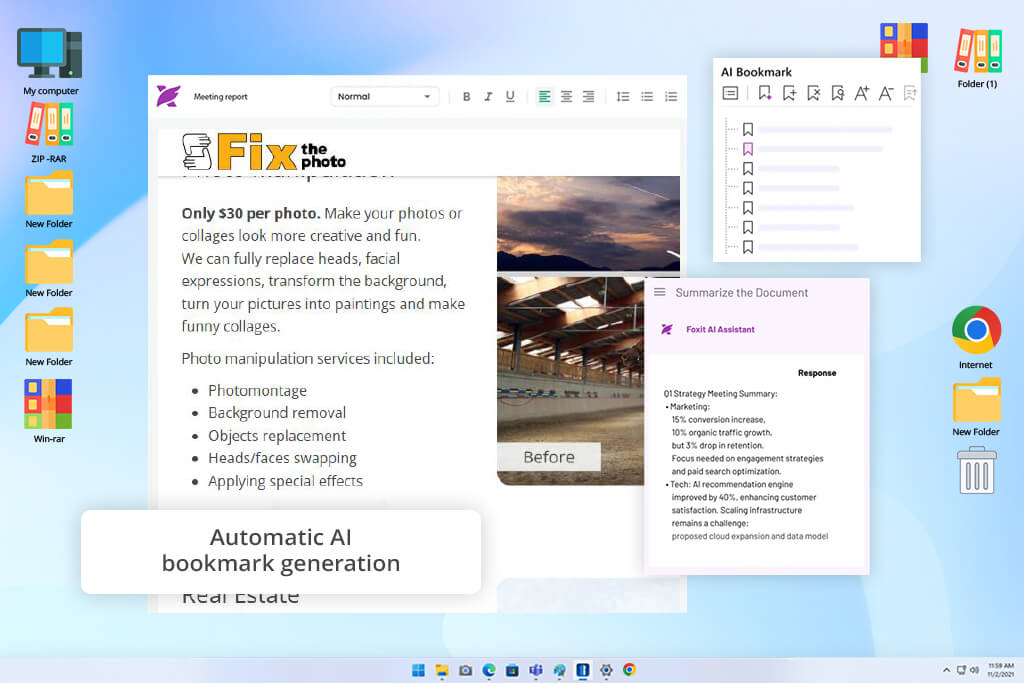The width and height of the screenshot is (1024, 683).
Task: Add a new bookmark with the plus icon
Action: (789, 93)
